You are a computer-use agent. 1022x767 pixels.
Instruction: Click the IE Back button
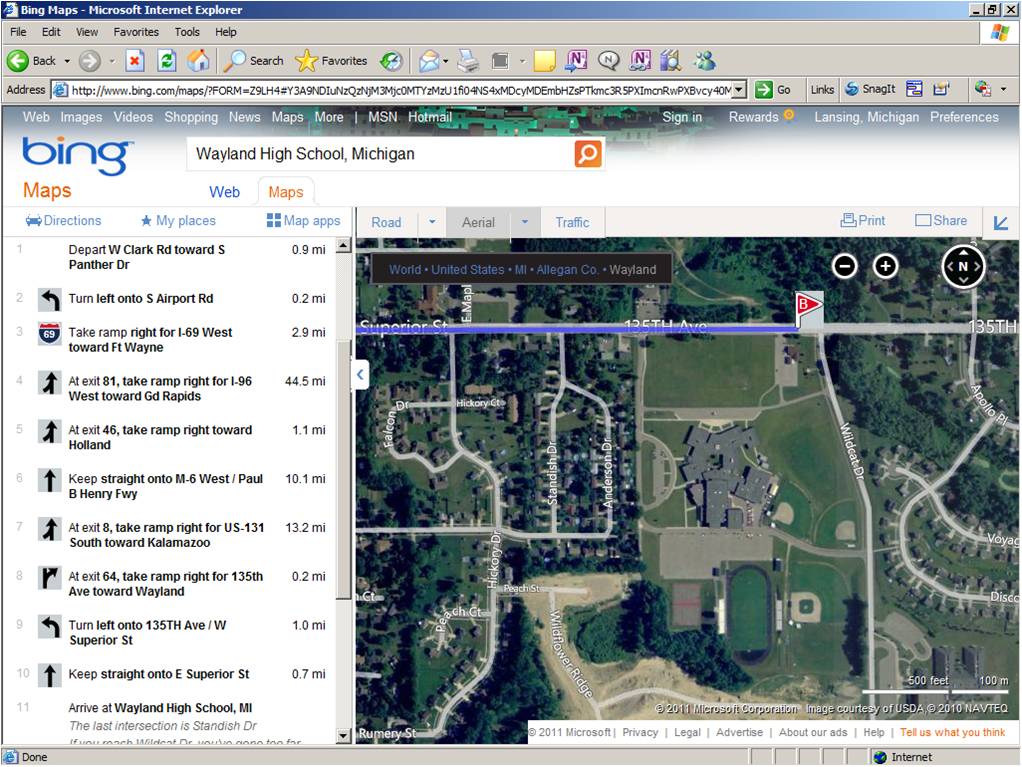(x=31, y=61)
